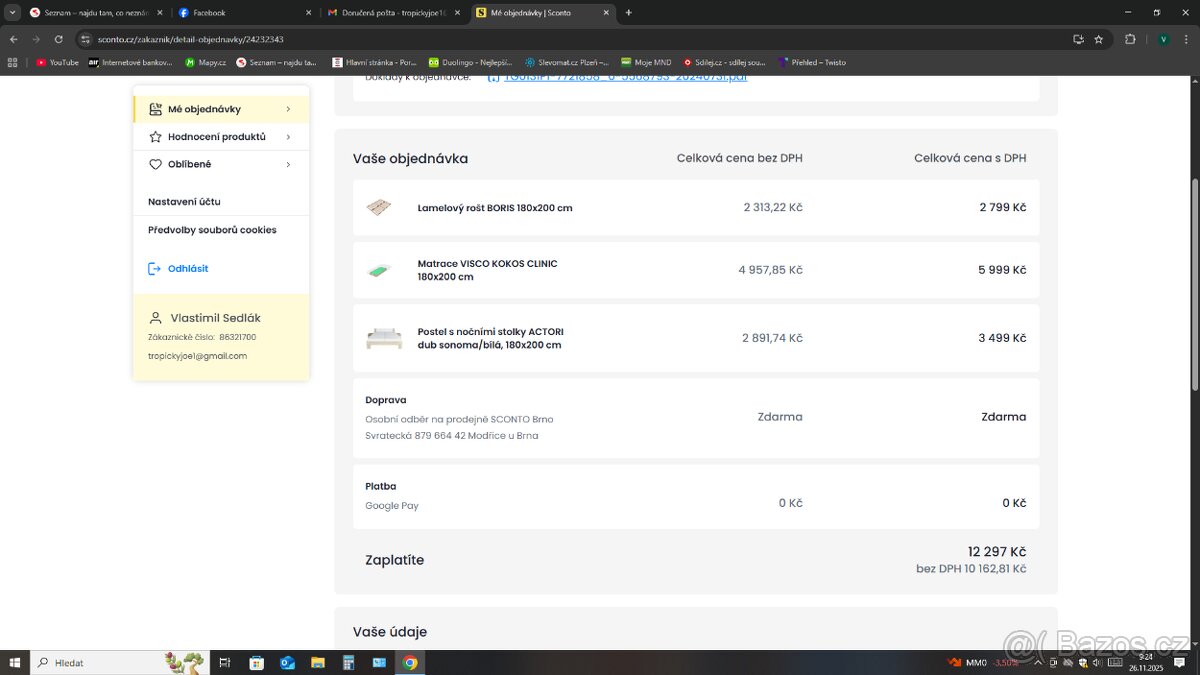Click the heart icon beside Oblíbené

[x=155, y=164]
